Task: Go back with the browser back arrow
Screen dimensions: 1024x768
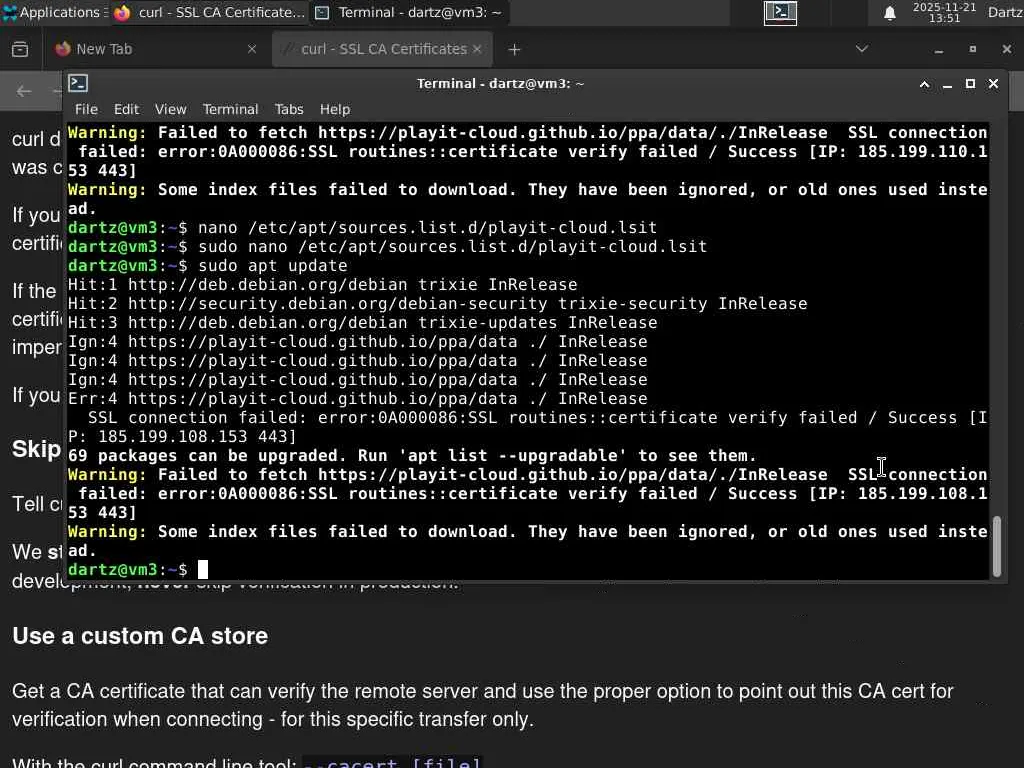Action: point(24,92)
